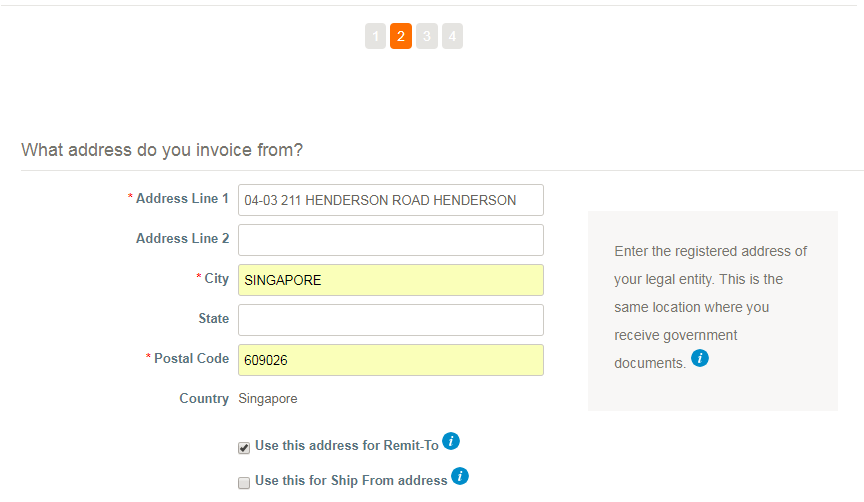Click info icon in registered address help panel
Viewport: 864px width, 502px height.
coord(700,358)
